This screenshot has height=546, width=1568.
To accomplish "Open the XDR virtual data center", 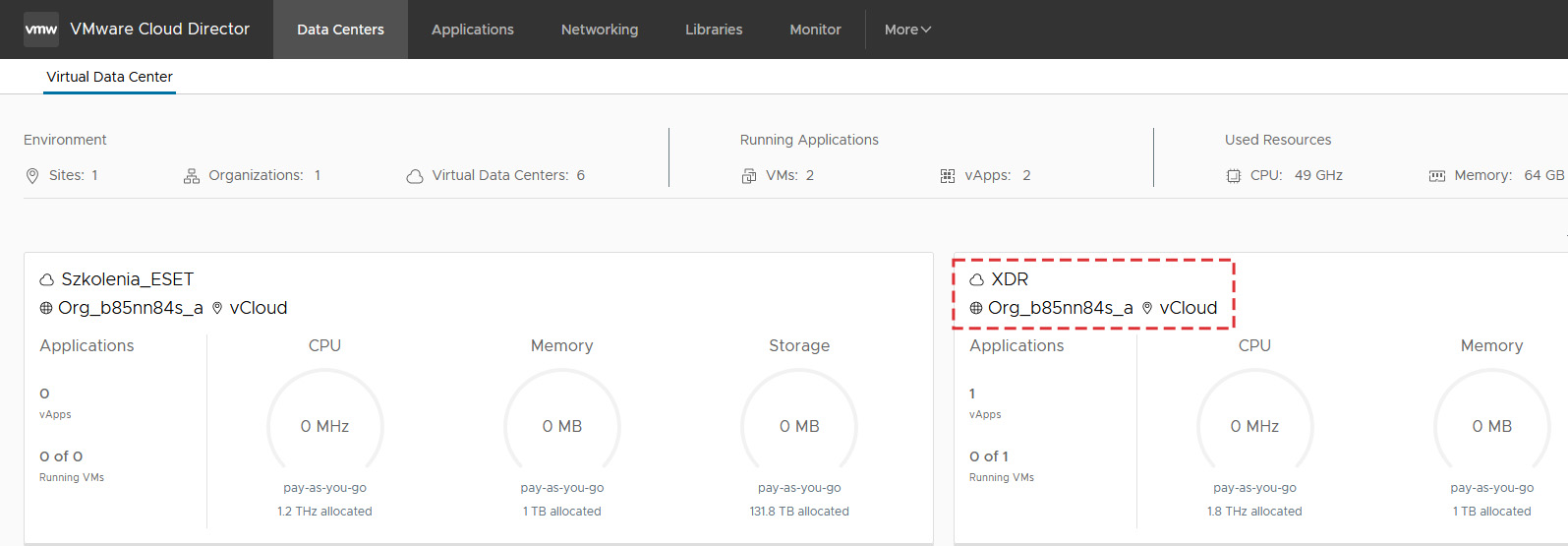I will (1010, 279).
